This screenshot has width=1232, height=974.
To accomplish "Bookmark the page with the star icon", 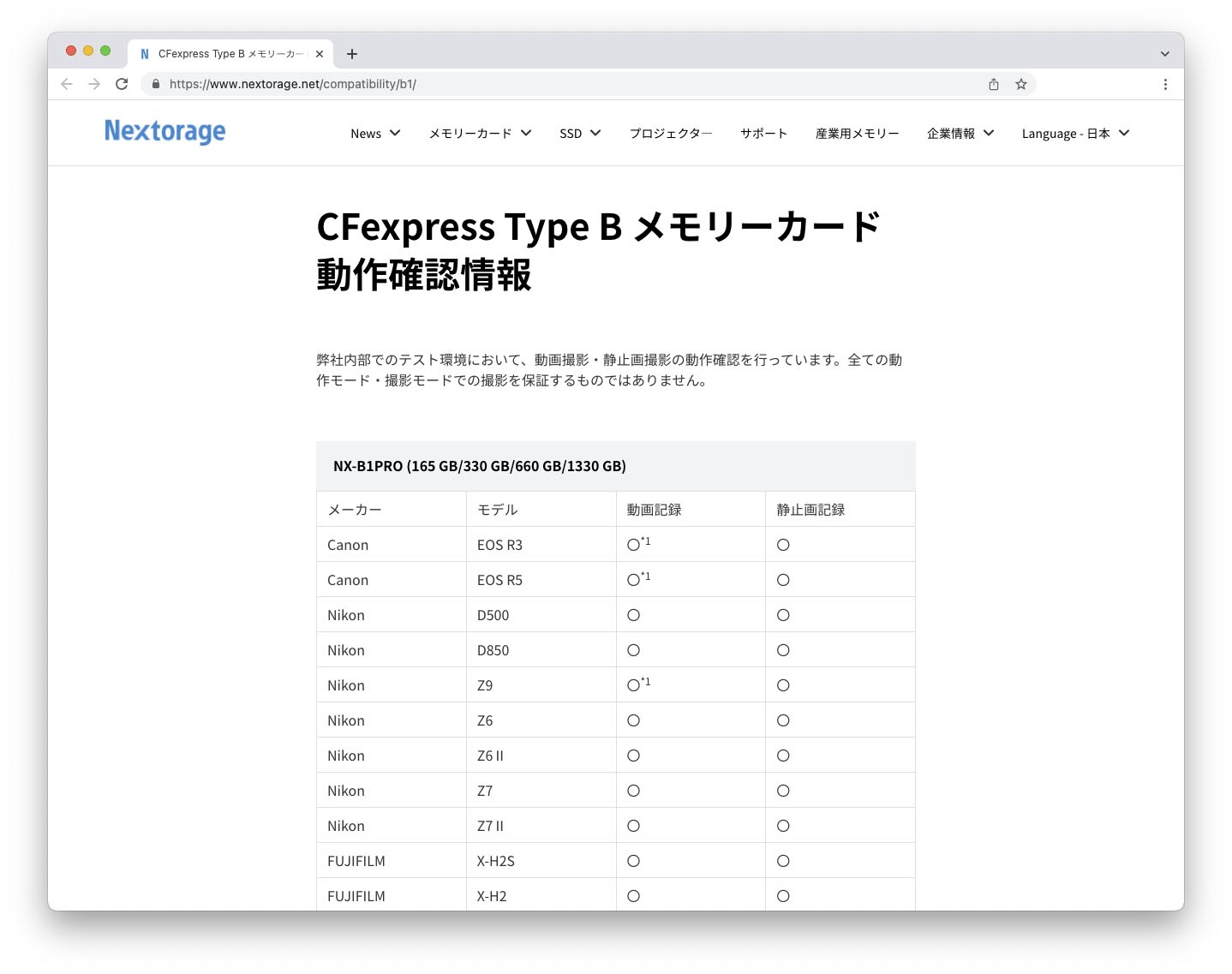I will (1020, 84).
